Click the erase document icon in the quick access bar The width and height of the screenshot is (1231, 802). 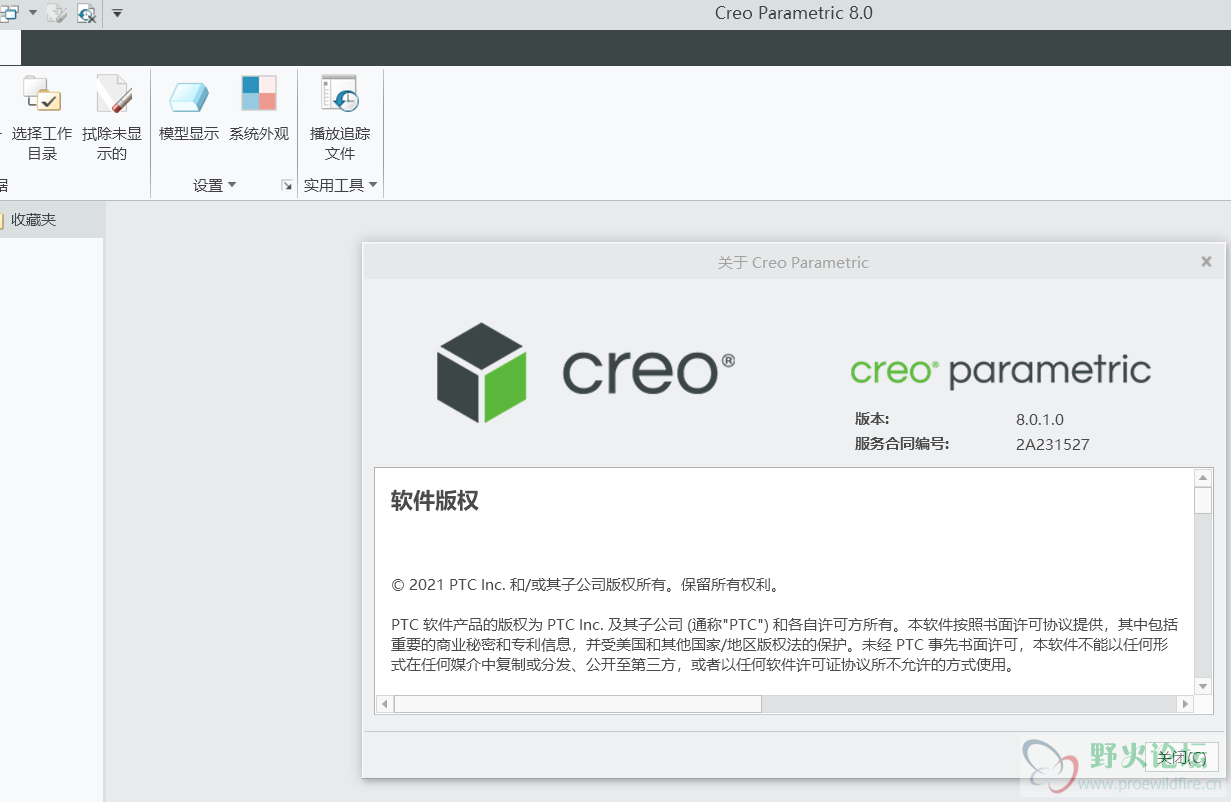coord(56,13)
